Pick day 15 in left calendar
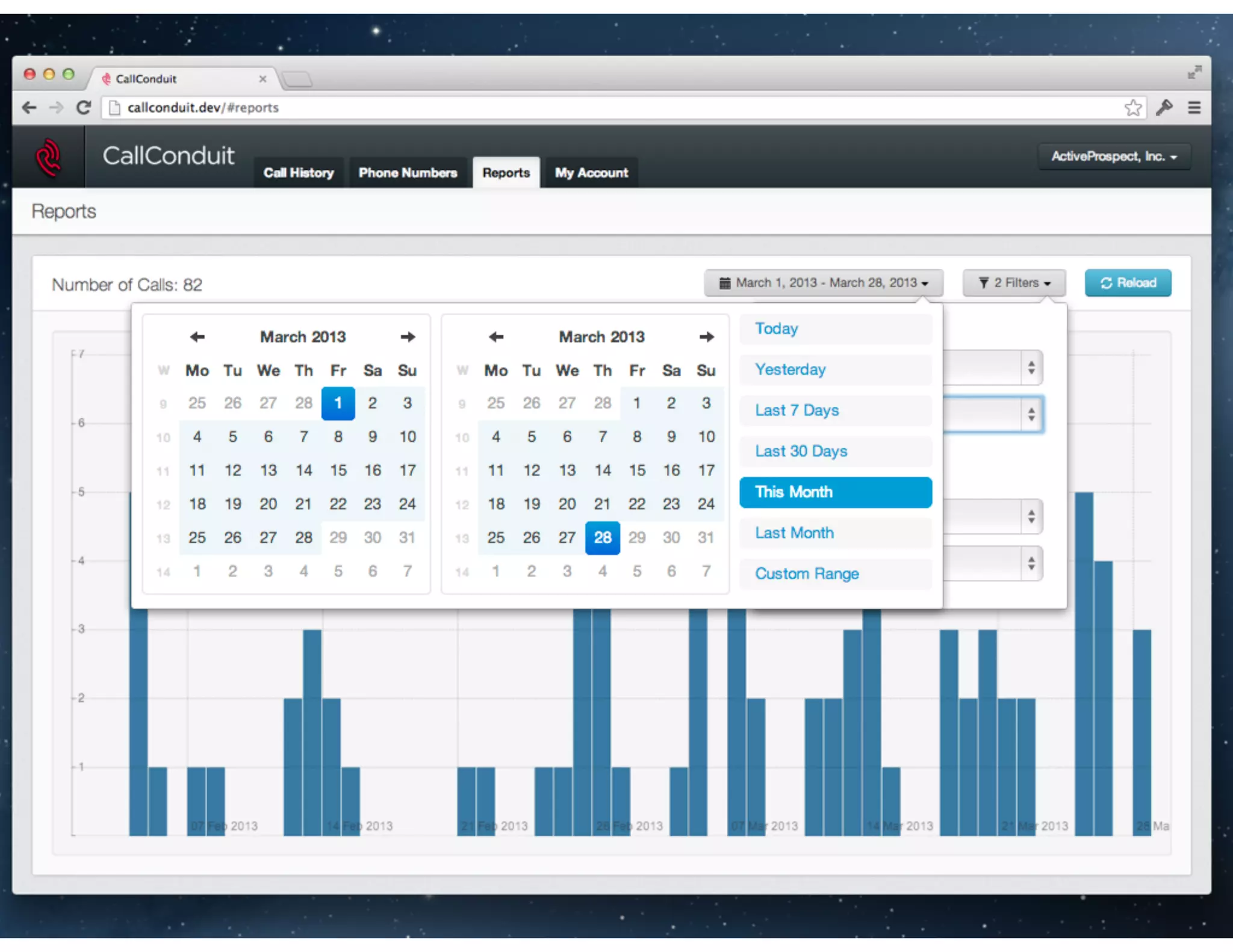Image resolution: width=1233 pixels, height=952 pixels. click(x=338, y=471)
